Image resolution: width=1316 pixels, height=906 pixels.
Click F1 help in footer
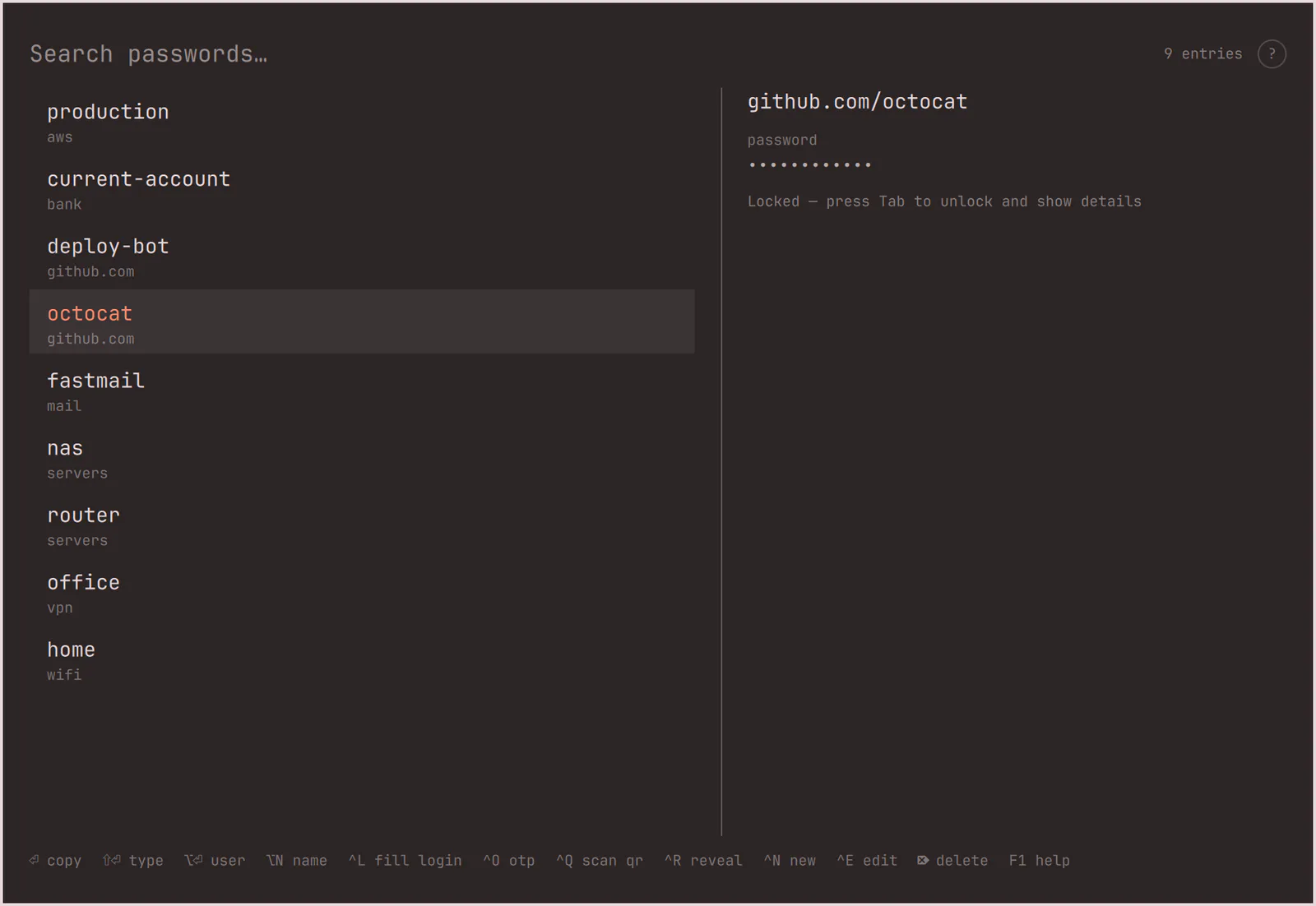point(1040,861)
